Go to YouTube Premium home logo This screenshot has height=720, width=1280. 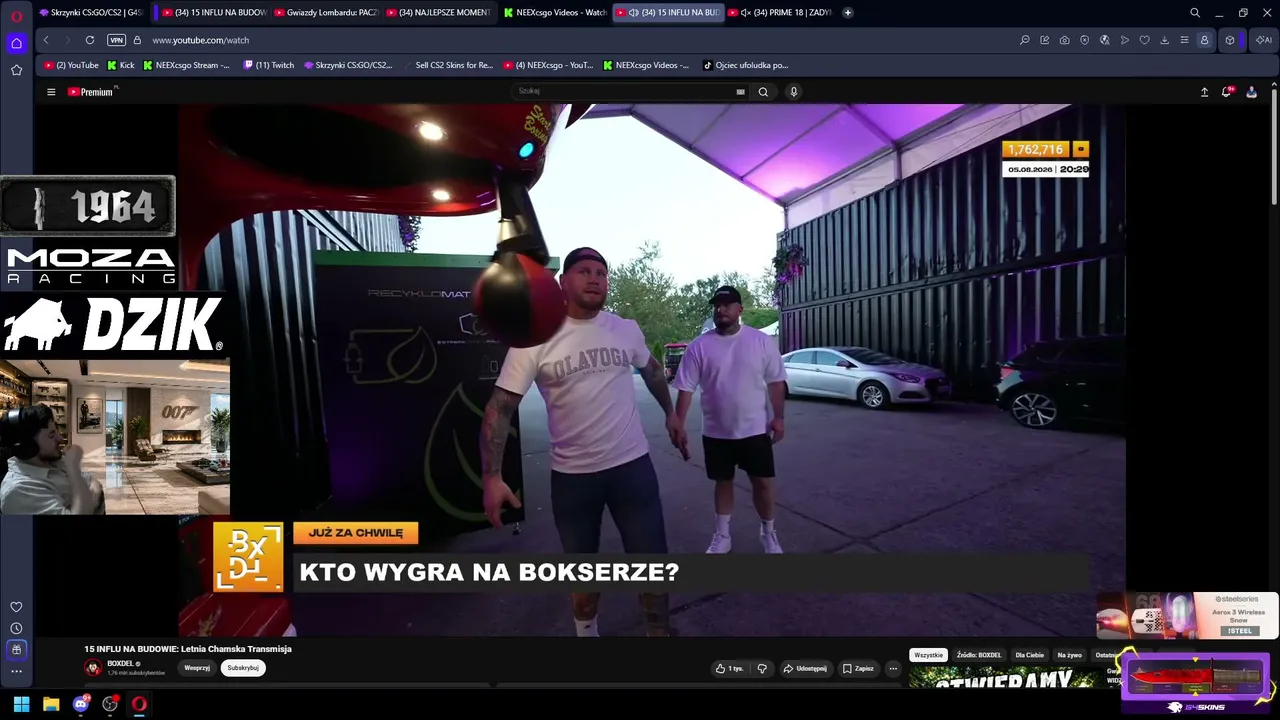[92, 92]
